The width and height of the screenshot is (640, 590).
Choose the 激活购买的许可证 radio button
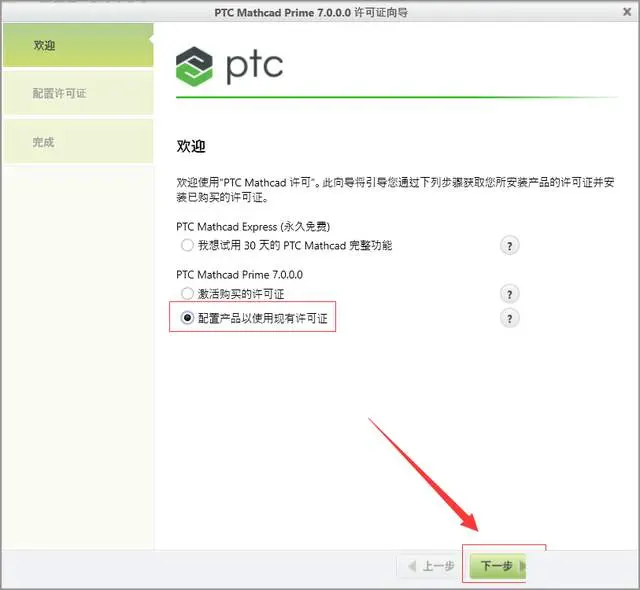tap(187, 293)
